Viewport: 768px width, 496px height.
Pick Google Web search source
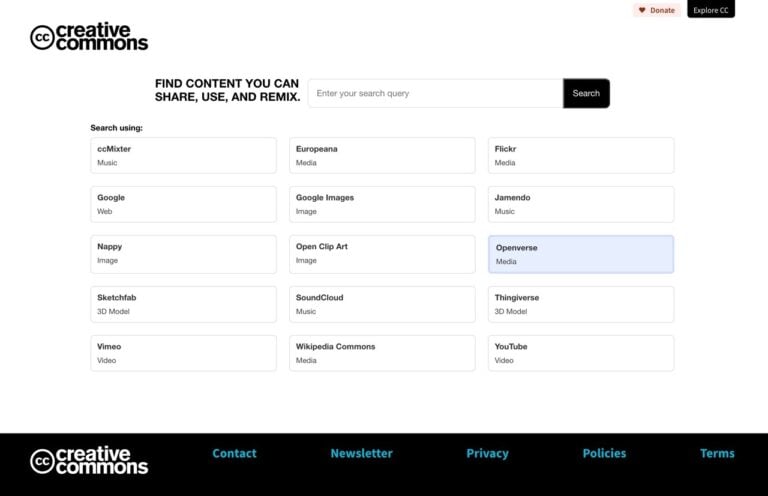pos(183,204)
